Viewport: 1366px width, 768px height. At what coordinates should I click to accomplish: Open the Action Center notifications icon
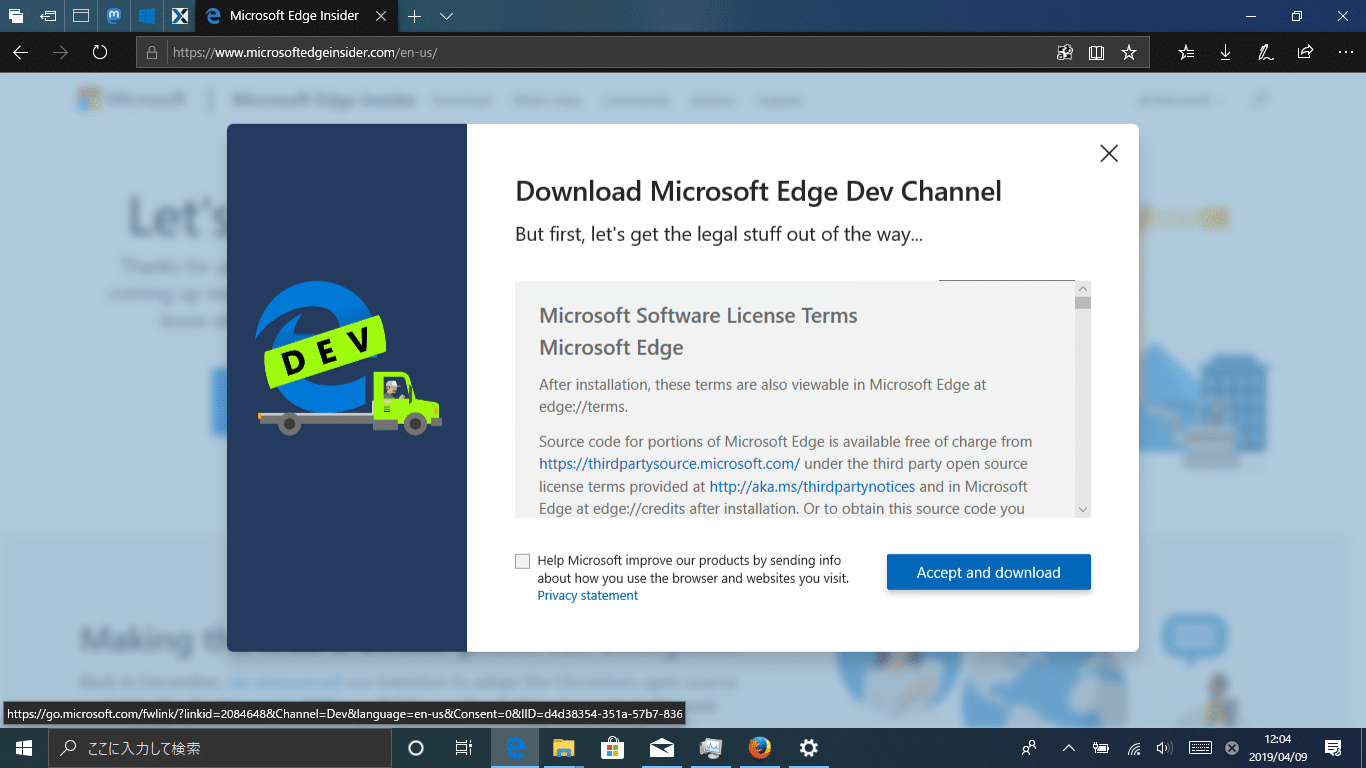(1333, 748)
